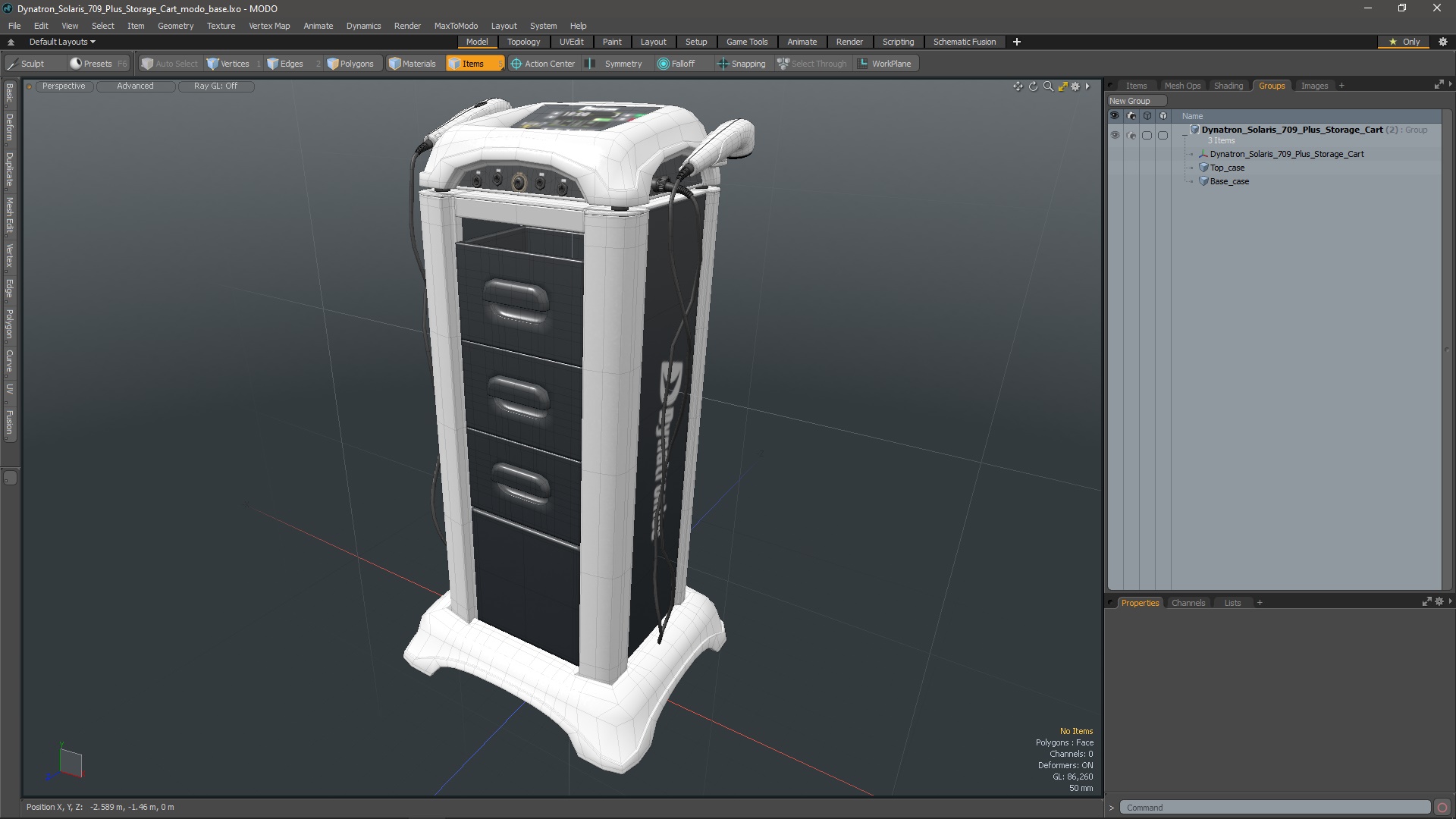Screen dimensions: 1456x819
Task: Open the Game Tools layout tab
Action: click(x=747, y=42)
